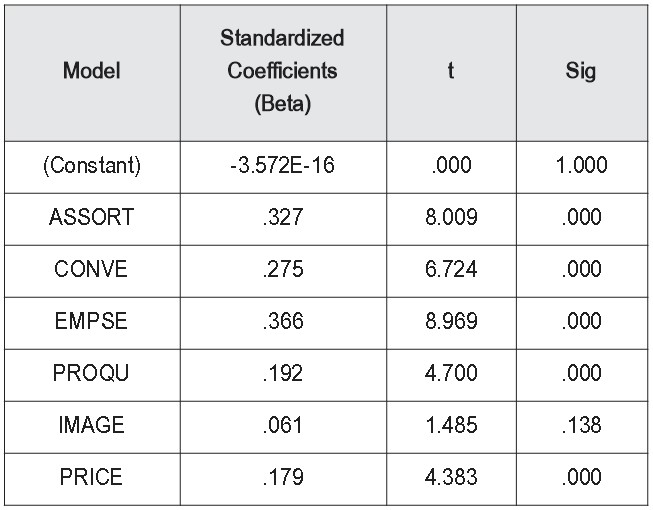Select the PRICE row label
This screenshot has height=510, width=653.
[x=91, y=477]
